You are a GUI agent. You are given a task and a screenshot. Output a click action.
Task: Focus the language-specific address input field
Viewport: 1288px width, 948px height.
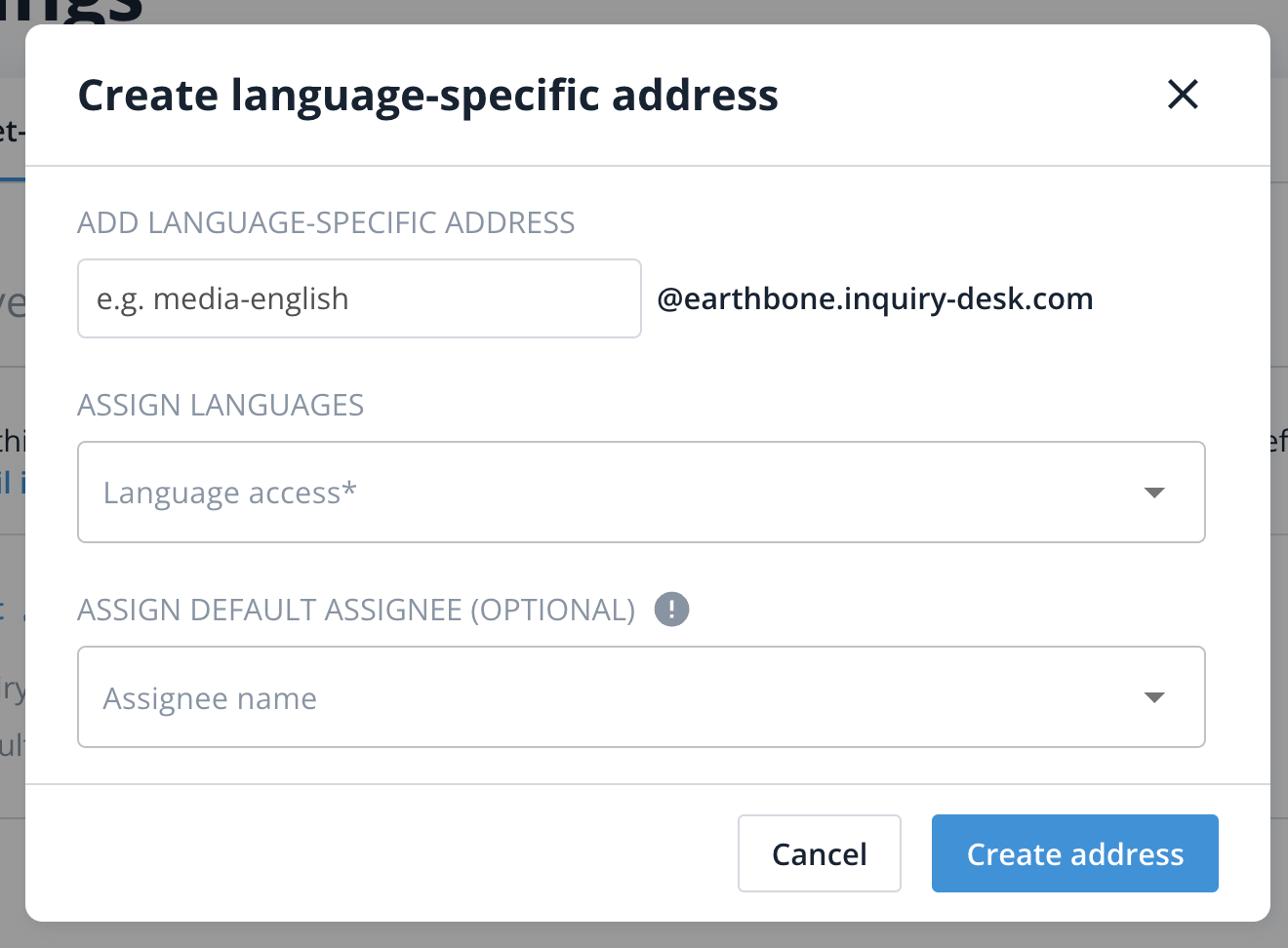pyautogui.click(x=359, y=298)
